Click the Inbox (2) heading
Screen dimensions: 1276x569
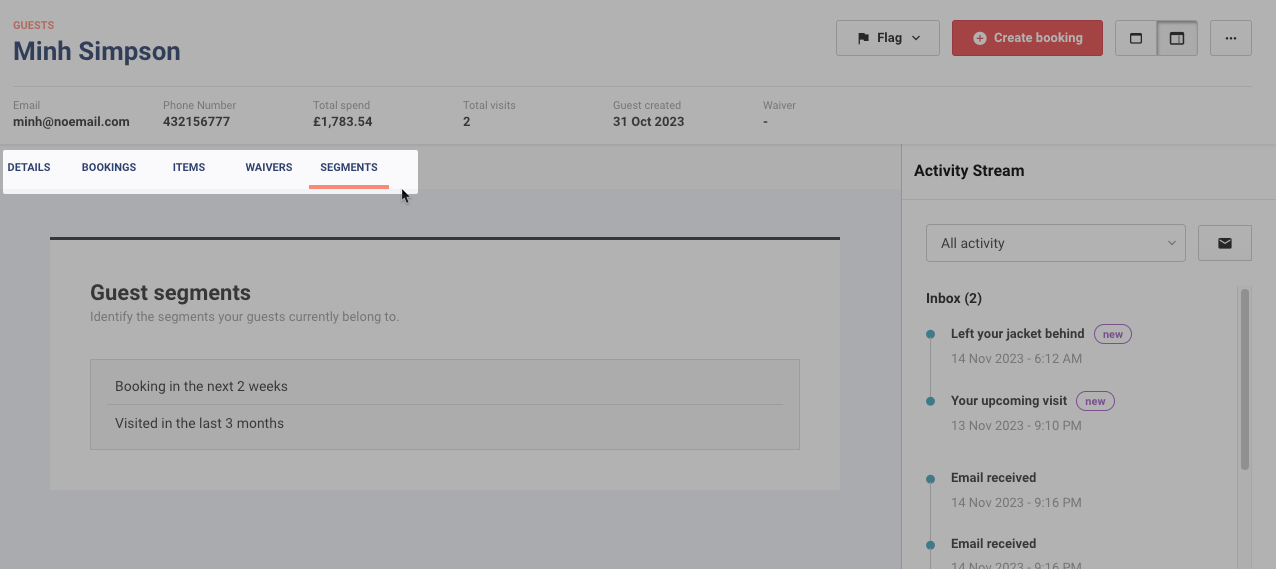(x=954, y=298)
